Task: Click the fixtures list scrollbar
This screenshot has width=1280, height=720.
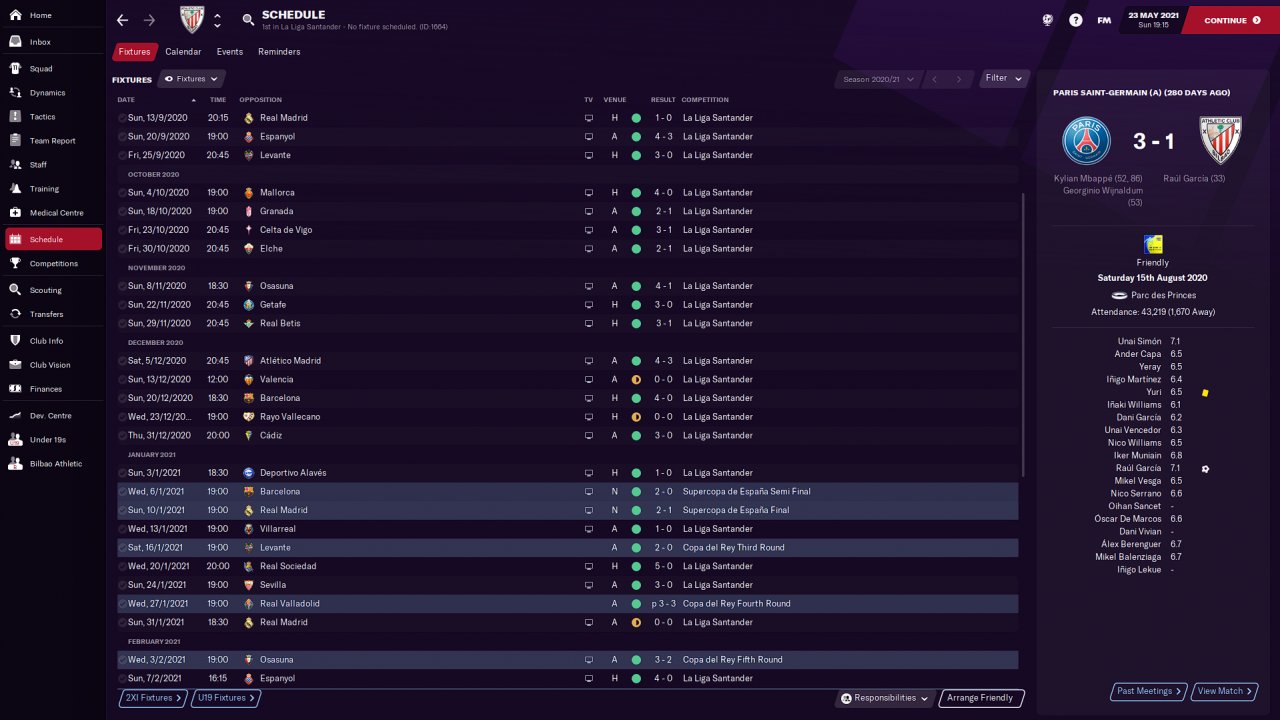Action: pos(1024,335)
